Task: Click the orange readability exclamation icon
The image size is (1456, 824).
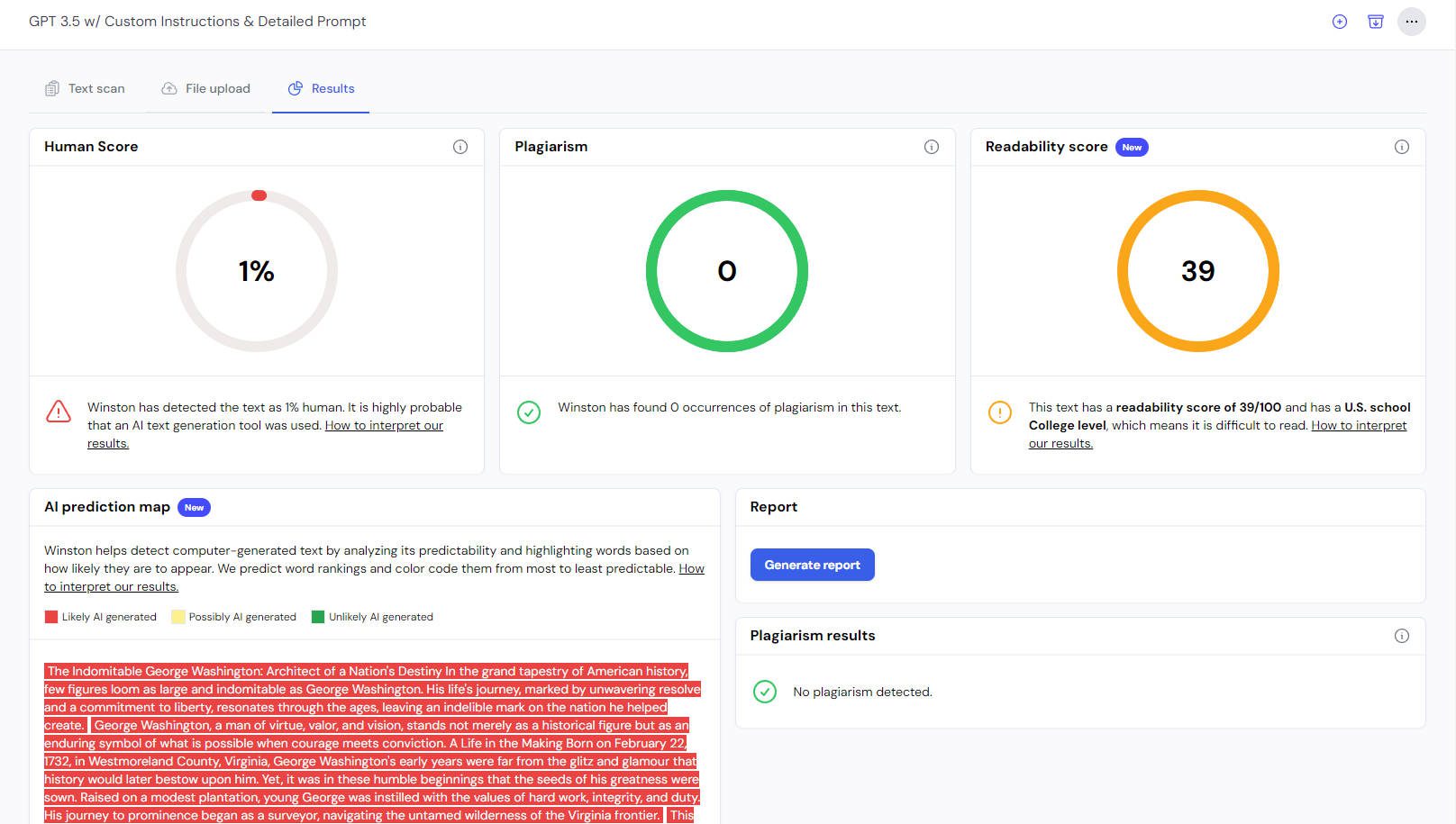Action: [x=999, y=412]
